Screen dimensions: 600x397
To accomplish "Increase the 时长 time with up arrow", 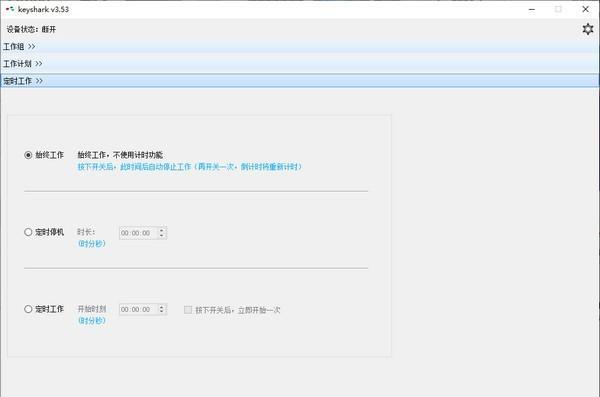I will point(162,230).
